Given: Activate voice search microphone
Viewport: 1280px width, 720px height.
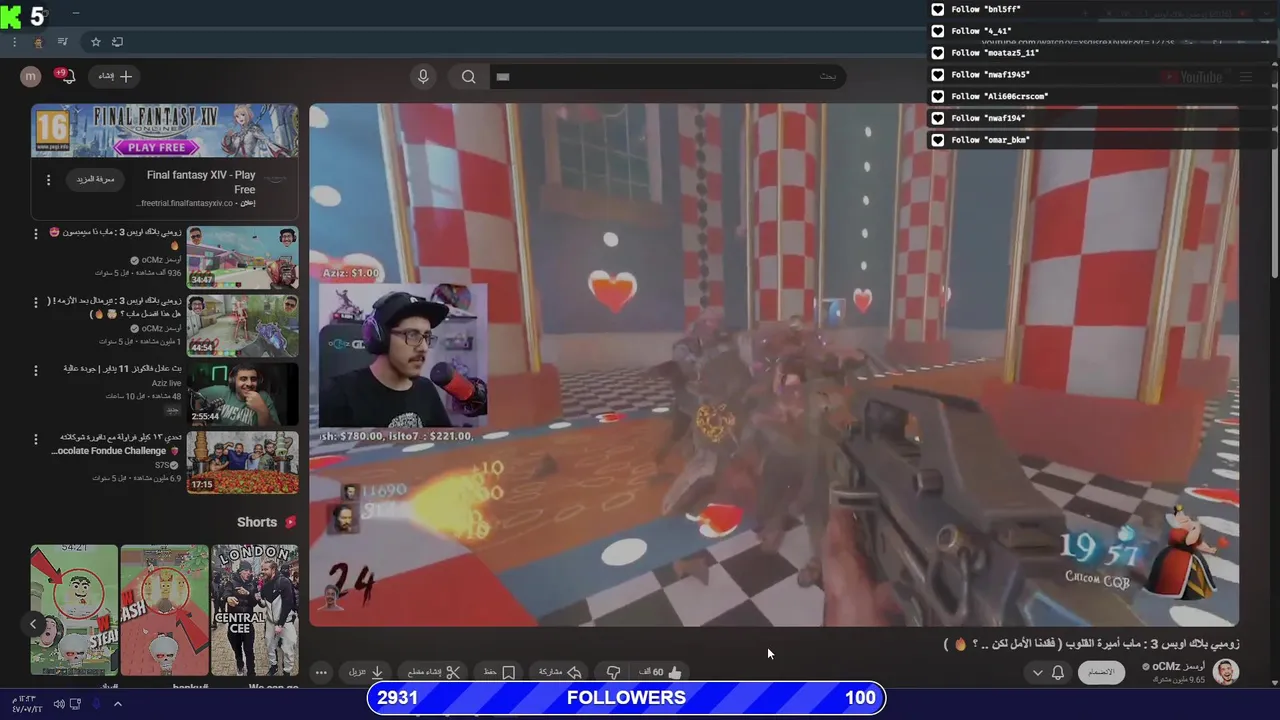Looking at the screenshot, I should point(423,76).
